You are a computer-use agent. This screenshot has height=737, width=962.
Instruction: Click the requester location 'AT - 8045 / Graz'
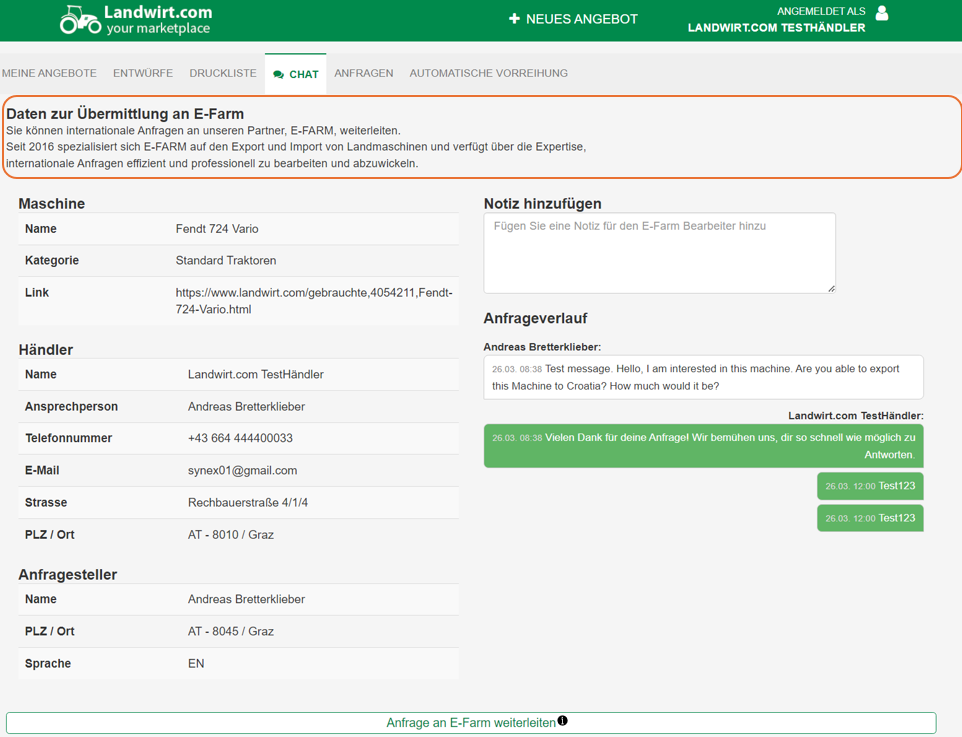(x=231, y=631)
